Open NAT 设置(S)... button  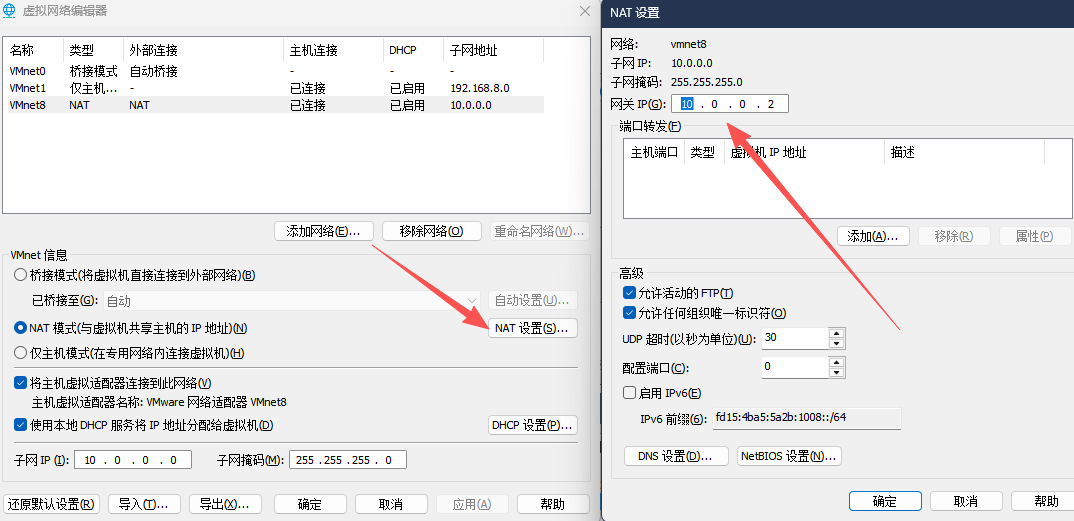pyautogui.click(x=533, y=329)
